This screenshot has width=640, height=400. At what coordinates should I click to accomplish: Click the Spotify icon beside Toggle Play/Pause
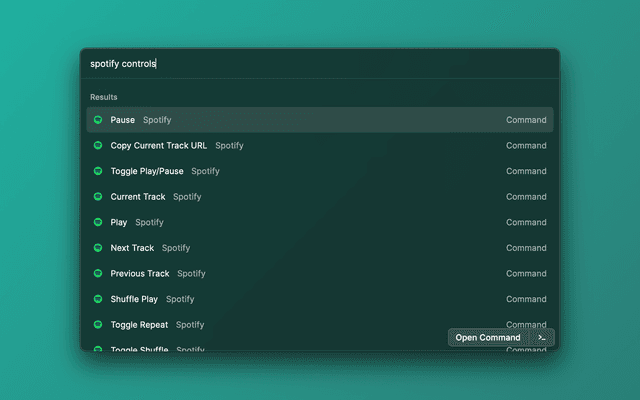click(x=98, y=171)
